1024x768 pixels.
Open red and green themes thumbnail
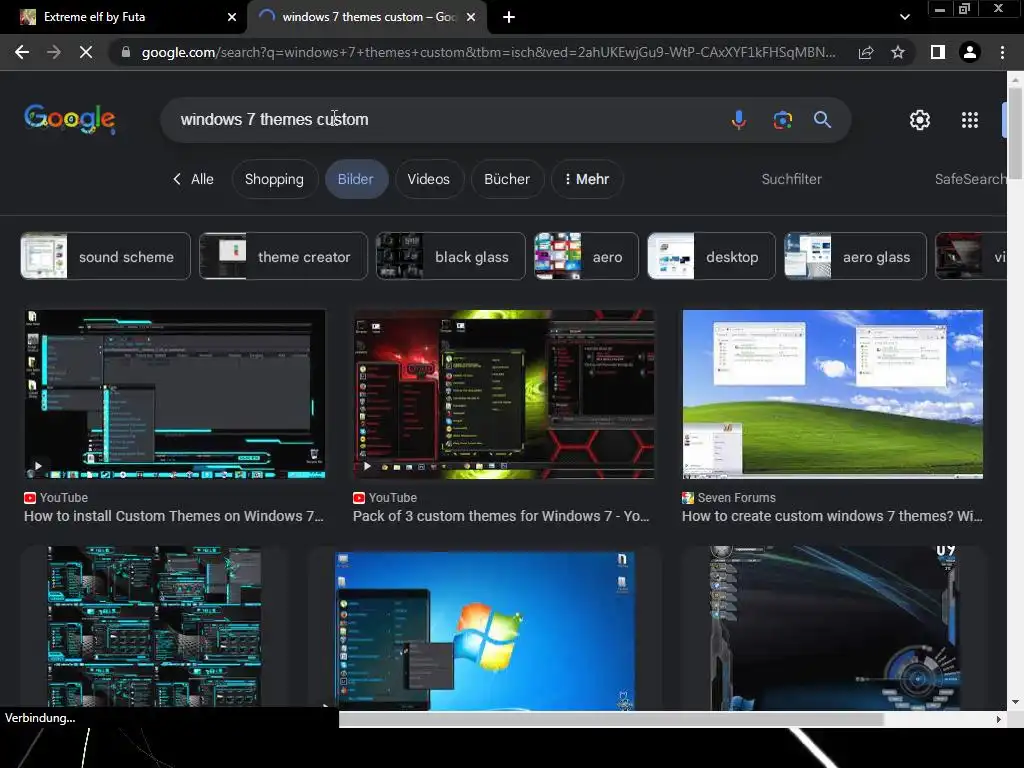(x=504, y=394)
